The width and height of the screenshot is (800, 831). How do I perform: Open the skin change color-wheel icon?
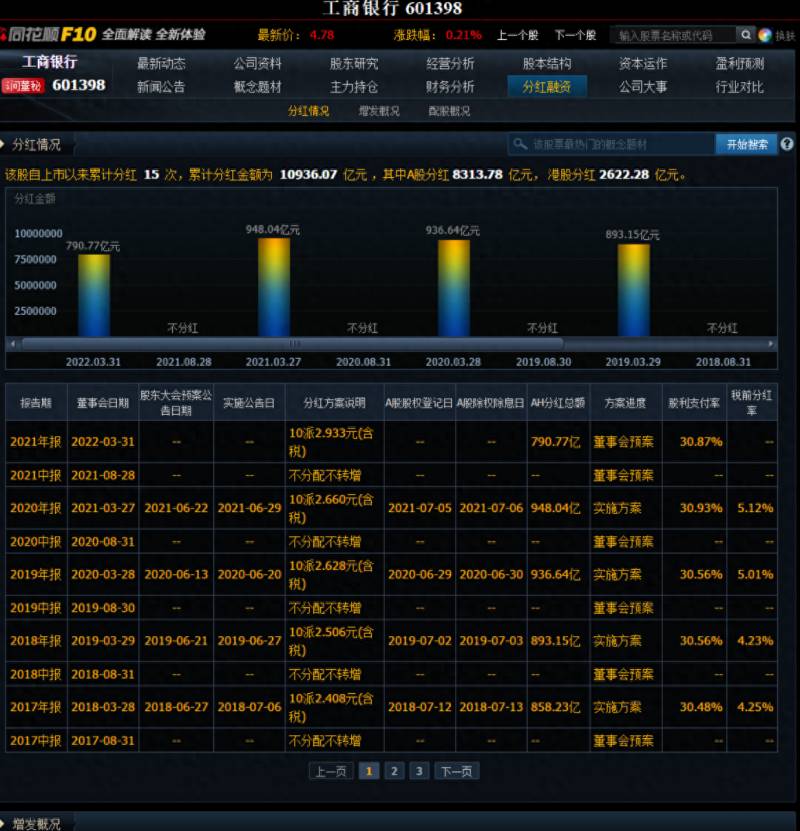tap(765, 35)
